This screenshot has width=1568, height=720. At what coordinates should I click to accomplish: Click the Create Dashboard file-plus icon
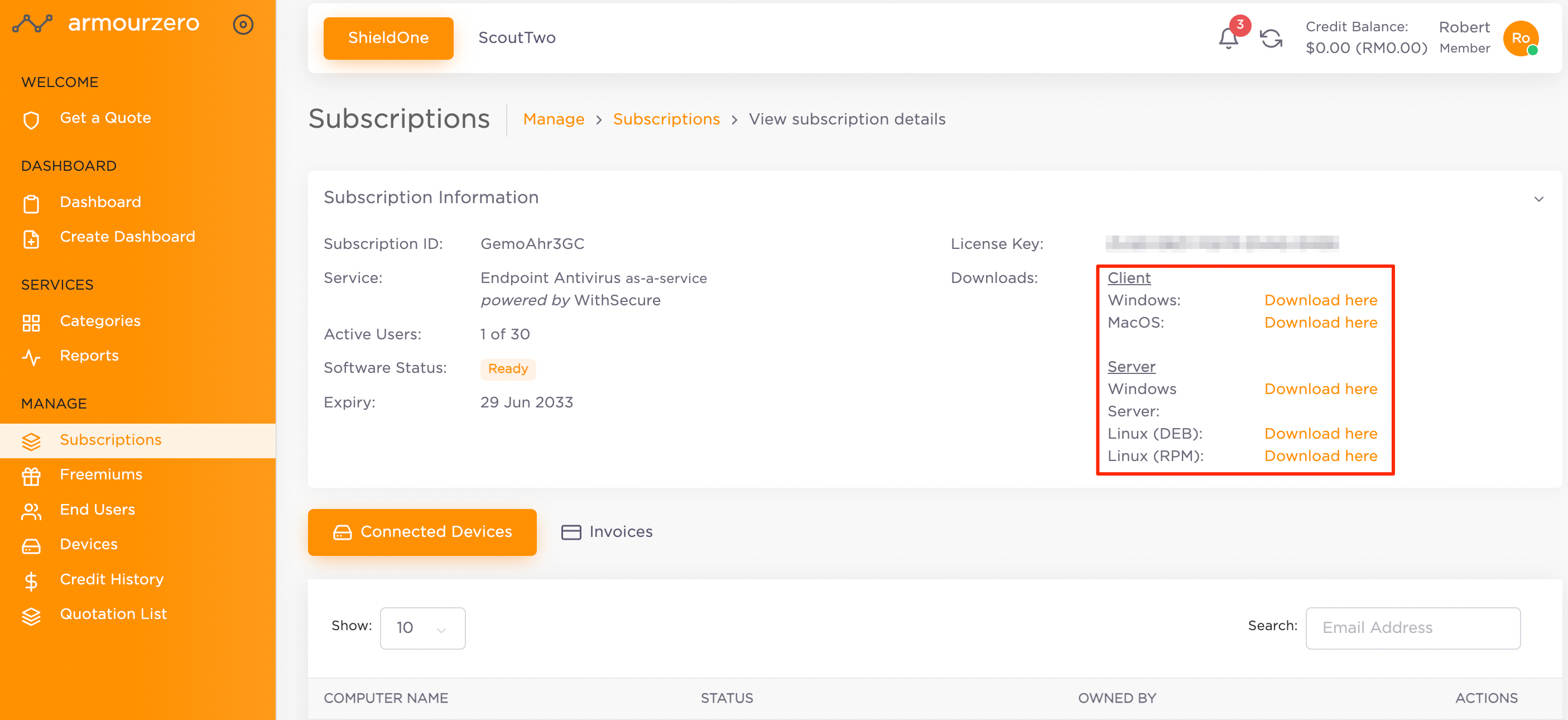(31, 238)
